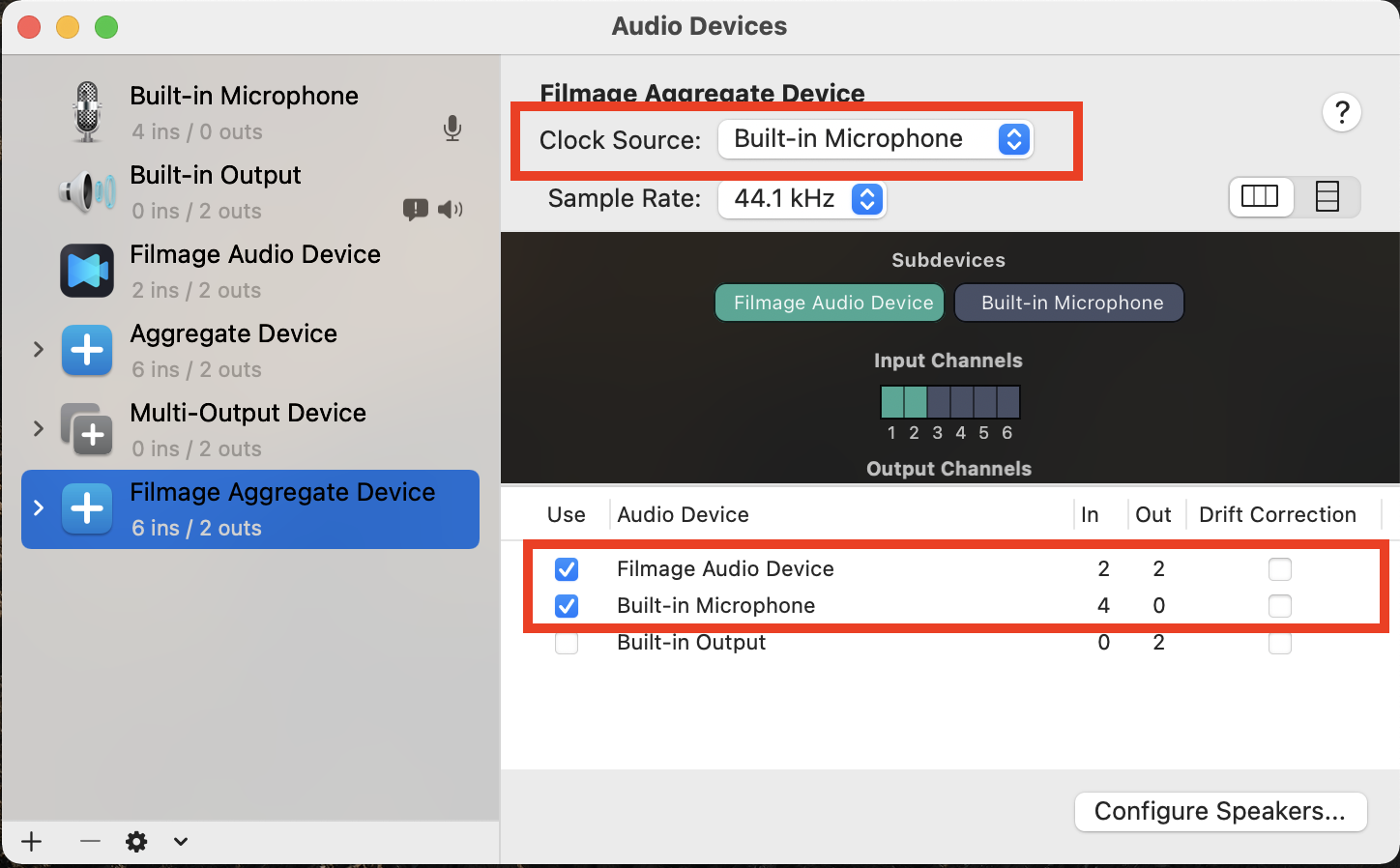This screenshot has width=1400, height=868.
Task: Add a new device with plus button
Action: (x=32, y=842)
